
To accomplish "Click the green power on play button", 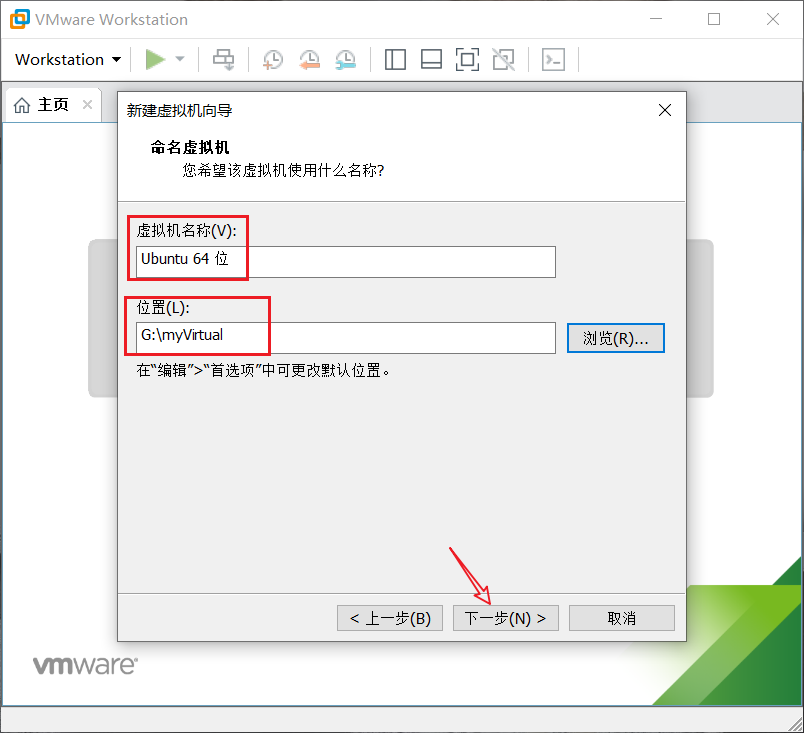I will (155, 59).
